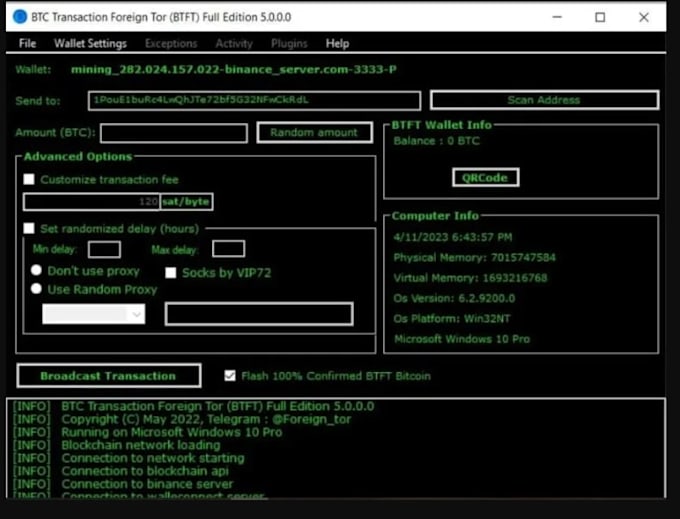Open the Exceptions menu
Viewport: 680px width, 519px height.
pyautogui.click(x=171, y=43)
